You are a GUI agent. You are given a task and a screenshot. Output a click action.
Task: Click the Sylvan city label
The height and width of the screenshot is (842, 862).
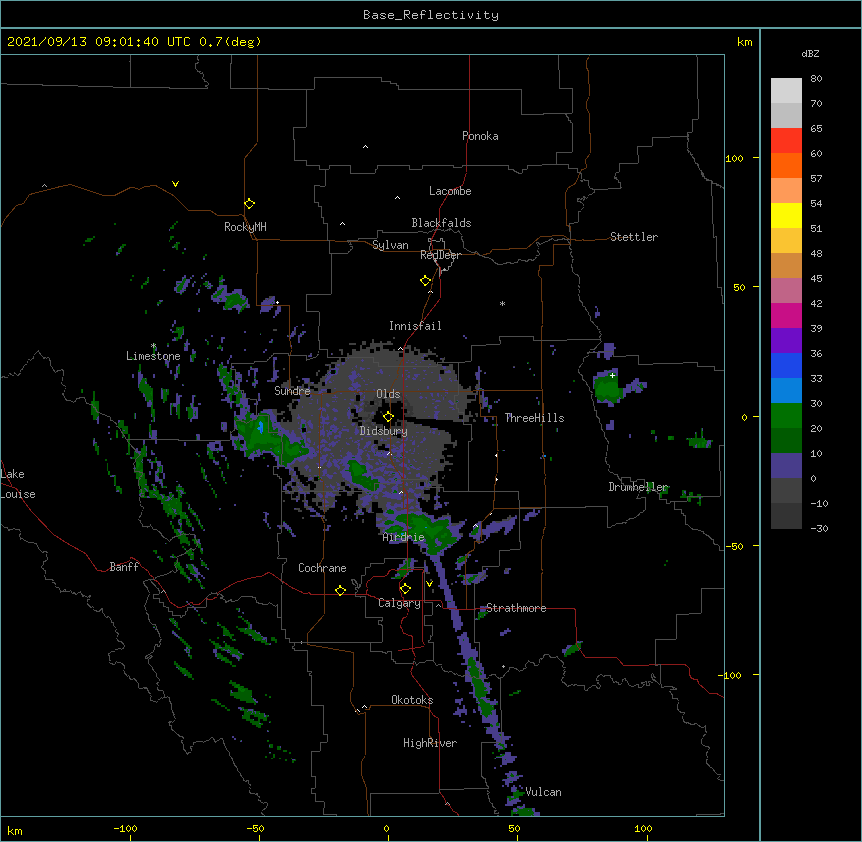coord(390,245)
